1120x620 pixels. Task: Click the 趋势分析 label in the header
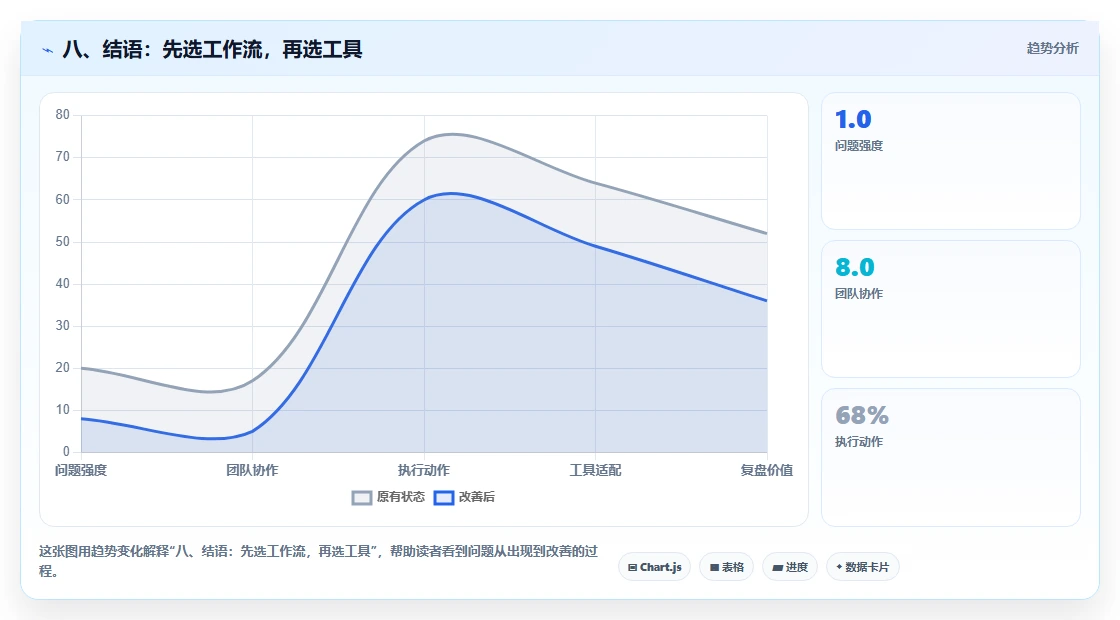tap(1052, 48)
